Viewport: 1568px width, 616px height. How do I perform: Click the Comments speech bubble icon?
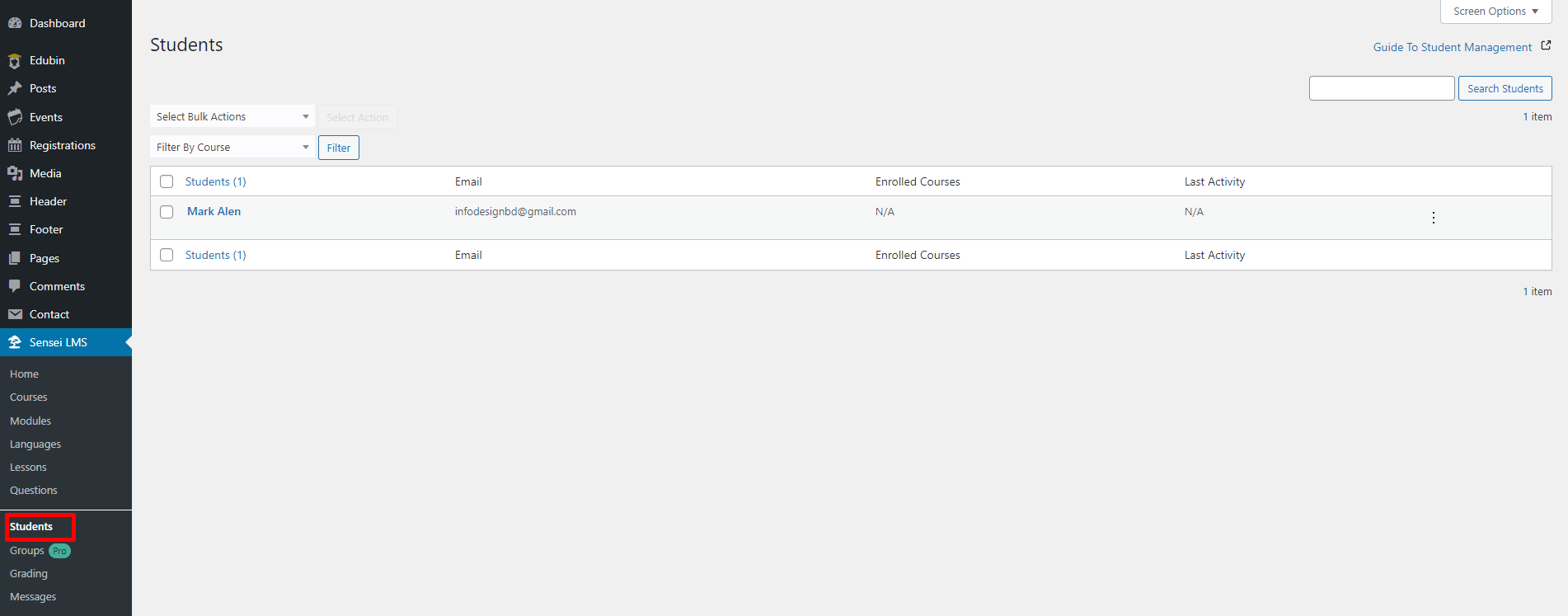click(x=15, y=286)
